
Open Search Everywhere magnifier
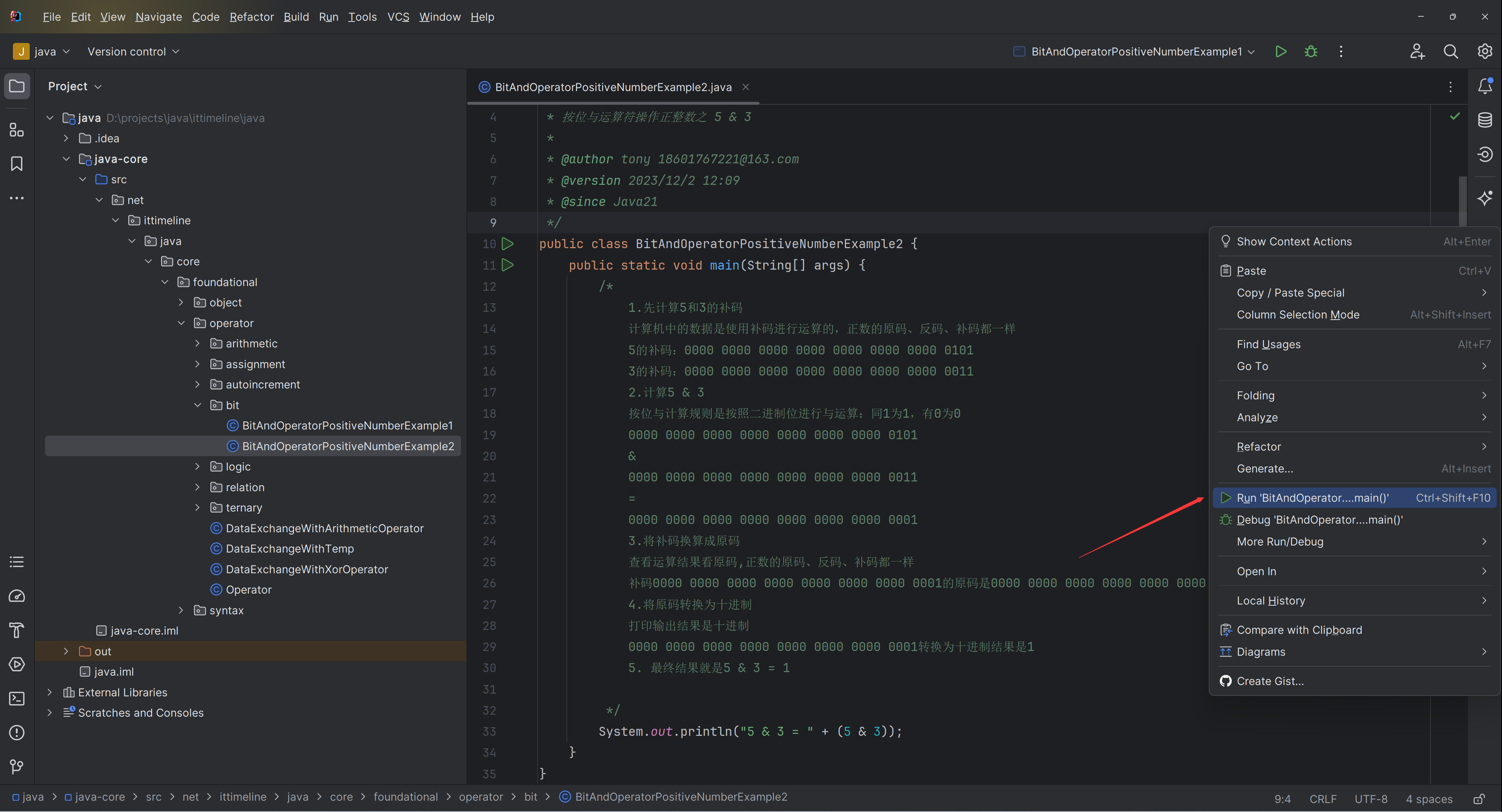pyautogui.click(x=1451, y=51)
